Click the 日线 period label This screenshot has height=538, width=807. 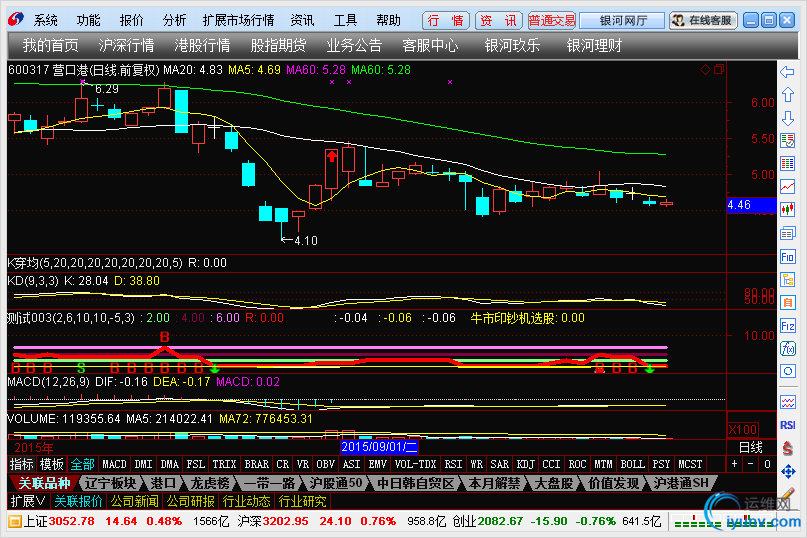[750, 447]
